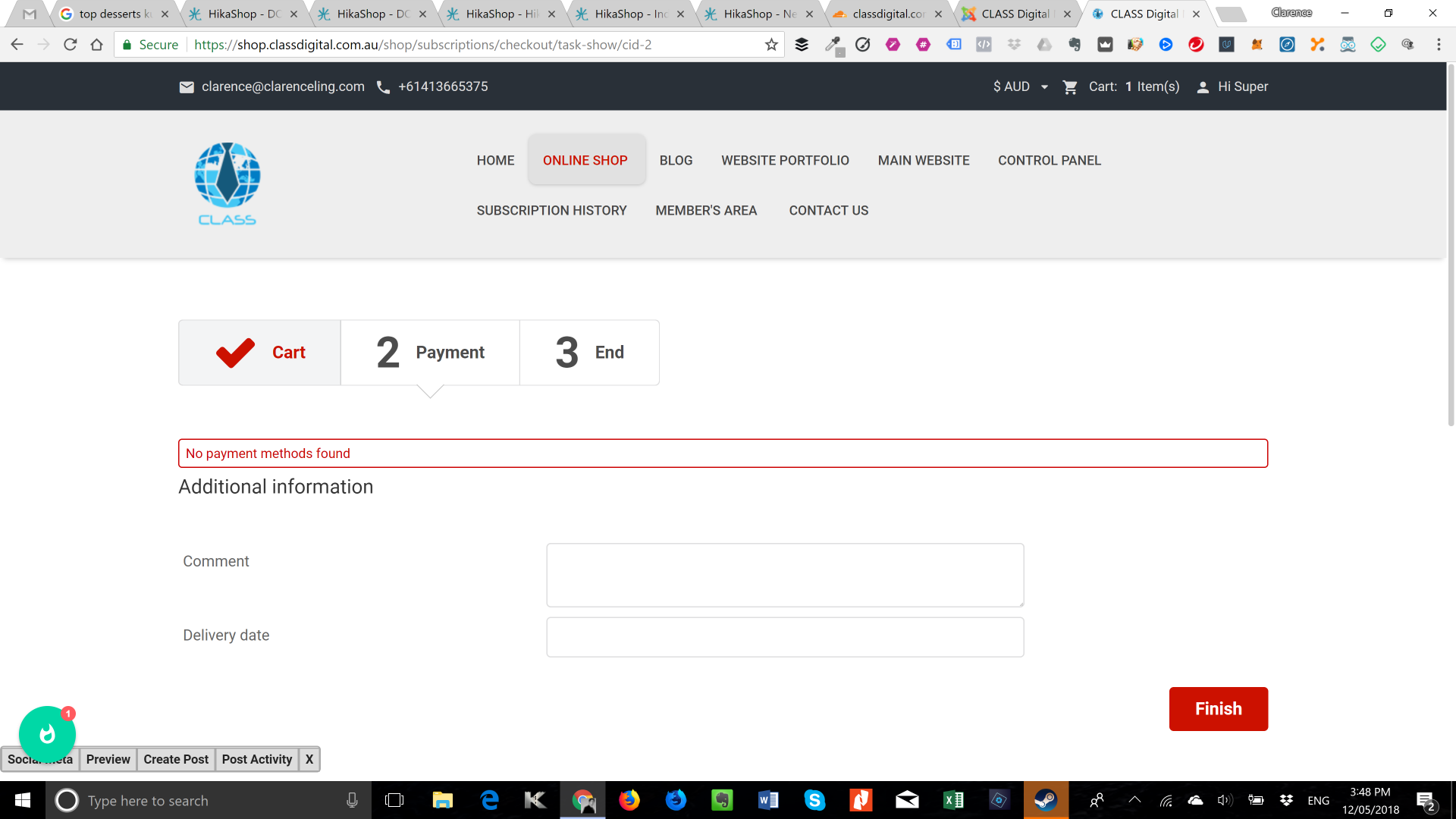Click inside the Comment text area
1456x819 pixels.
coord(785,574)
